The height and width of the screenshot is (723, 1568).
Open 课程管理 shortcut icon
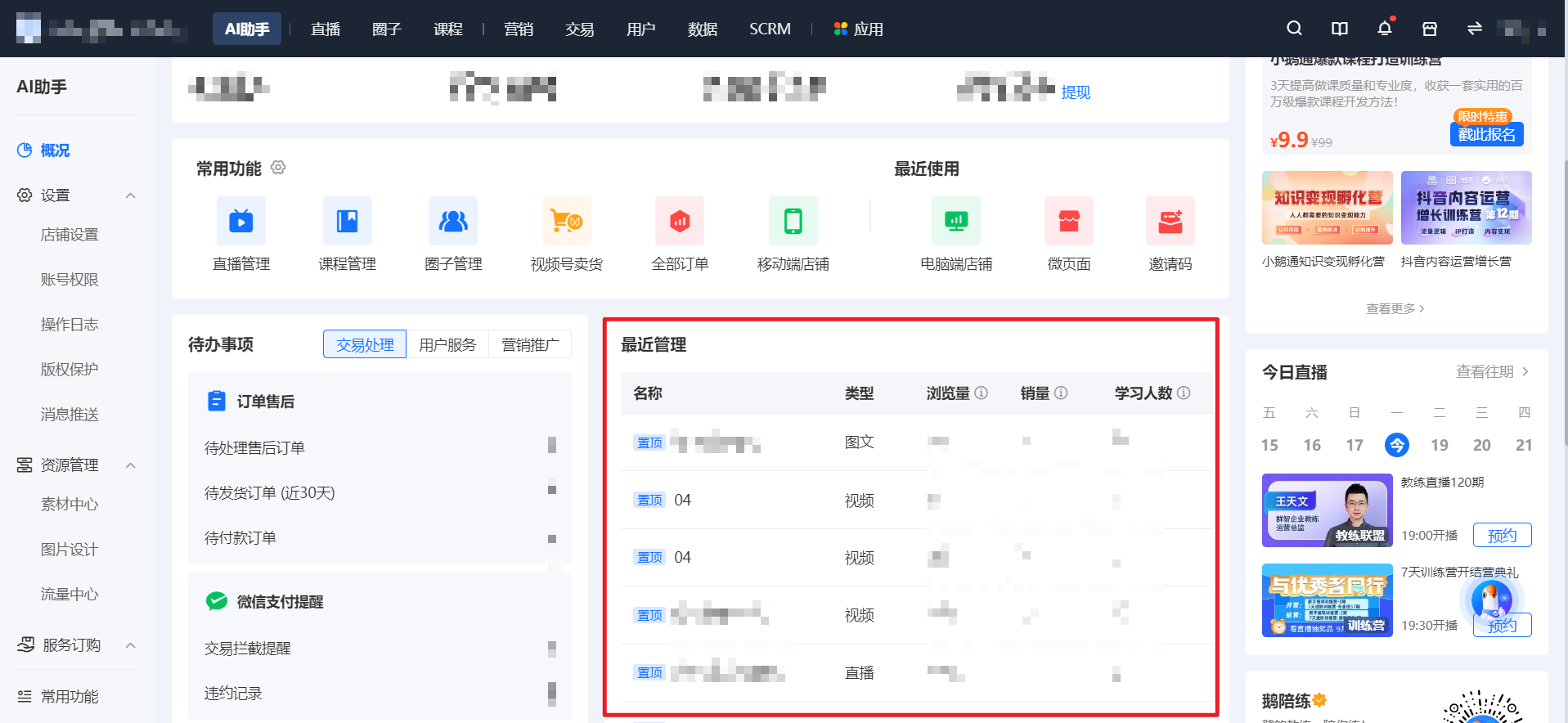pyautogui.click(x=348, y=221)
